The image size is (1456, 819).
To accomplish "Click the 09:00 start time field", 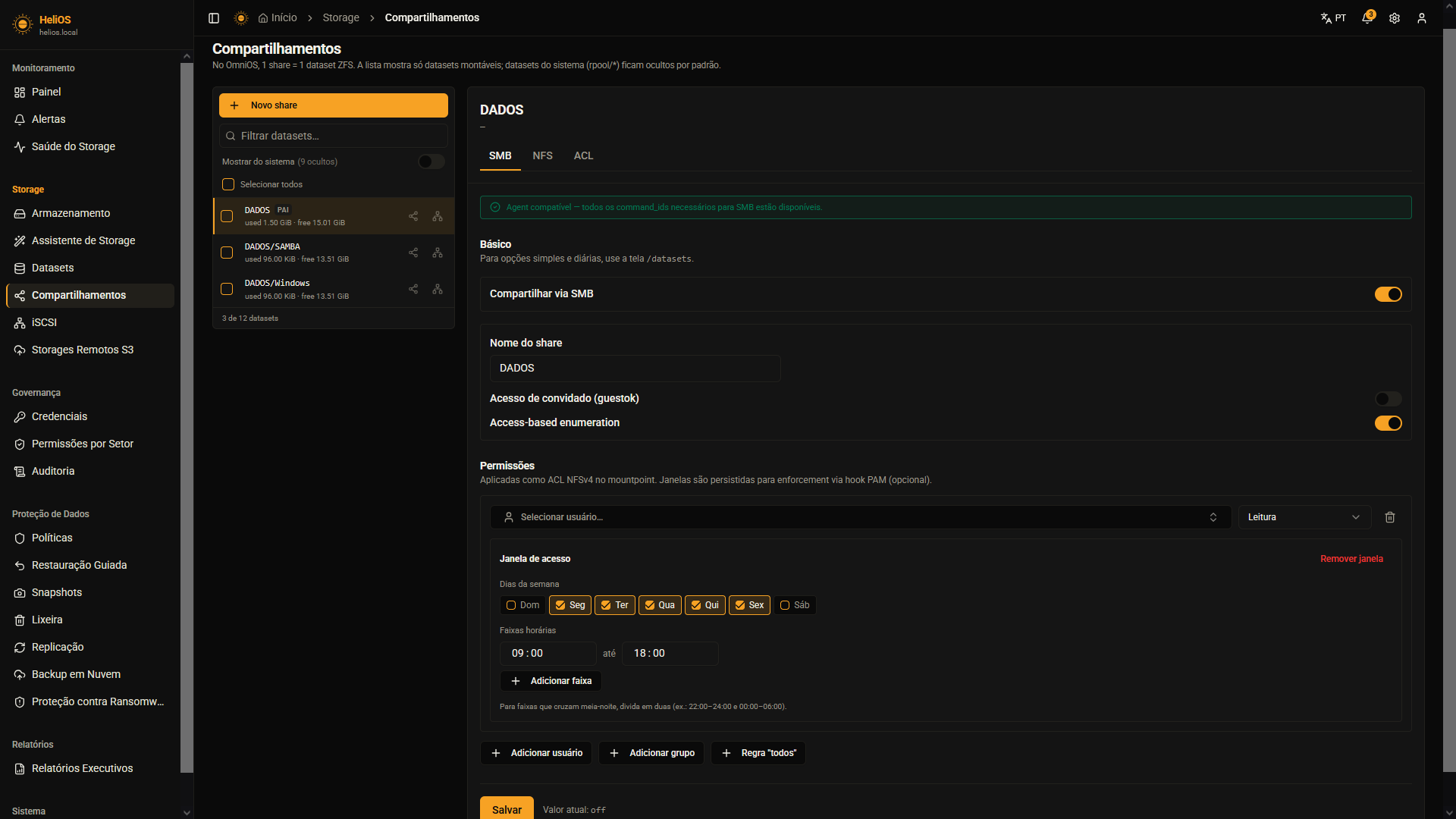I will tap(548, 654).
